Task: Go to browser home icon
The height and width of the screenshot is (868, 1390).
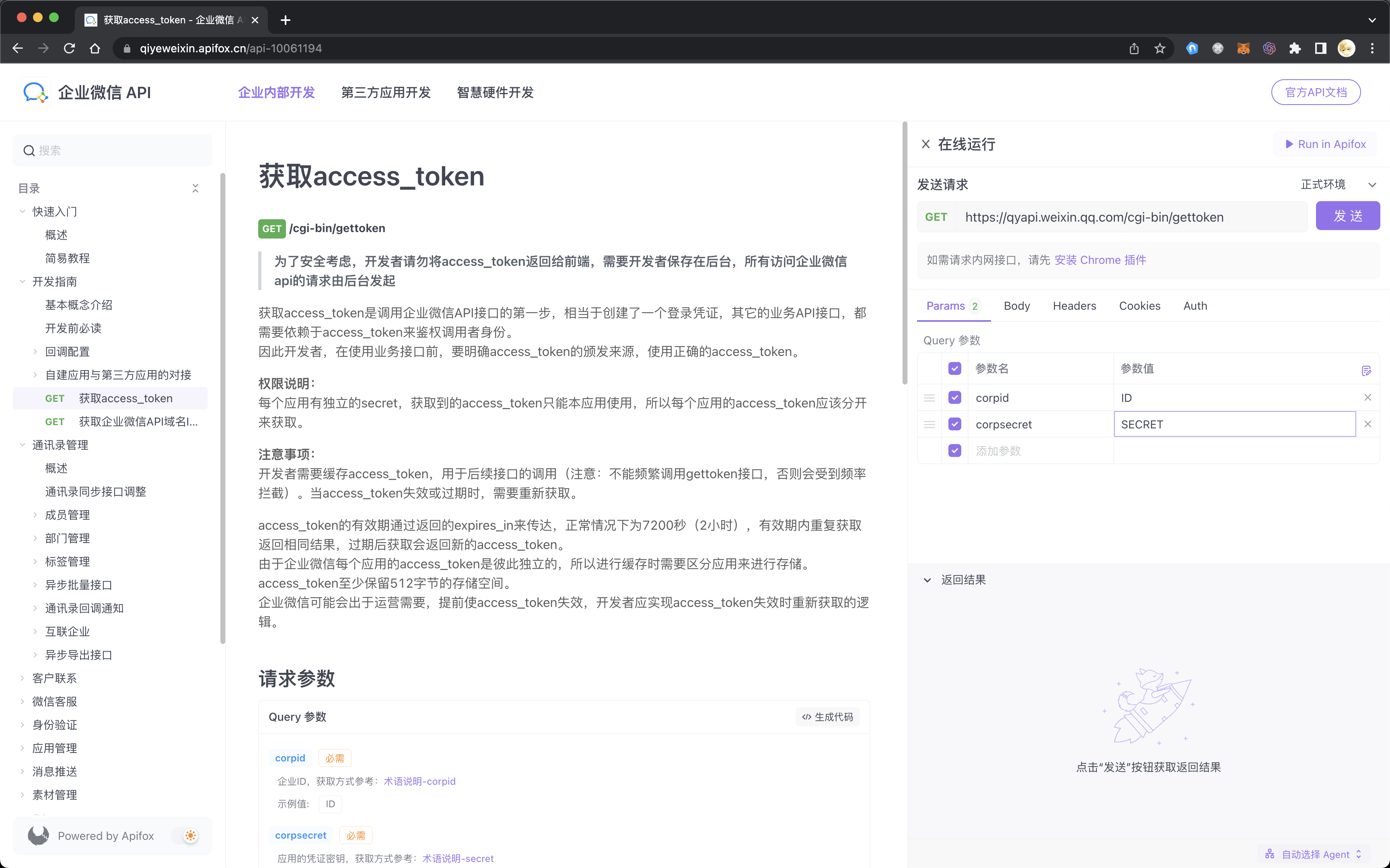Action: coord(95,48)
